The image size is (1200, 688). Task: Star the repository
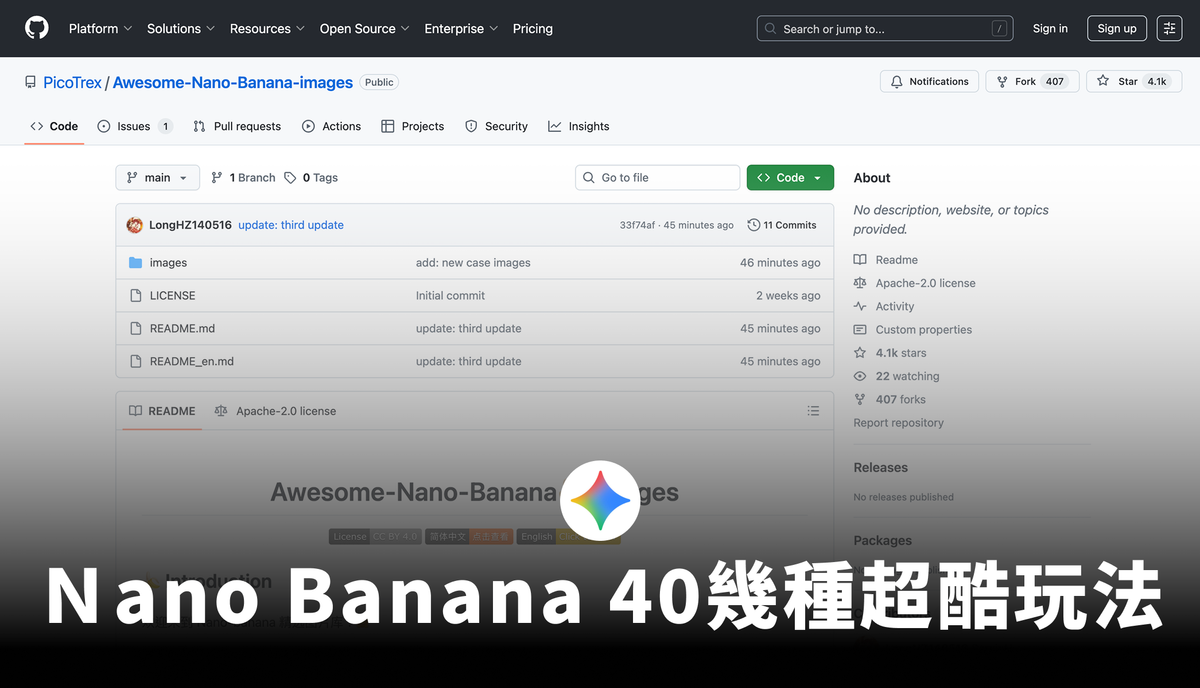(x=1134, y=82)
